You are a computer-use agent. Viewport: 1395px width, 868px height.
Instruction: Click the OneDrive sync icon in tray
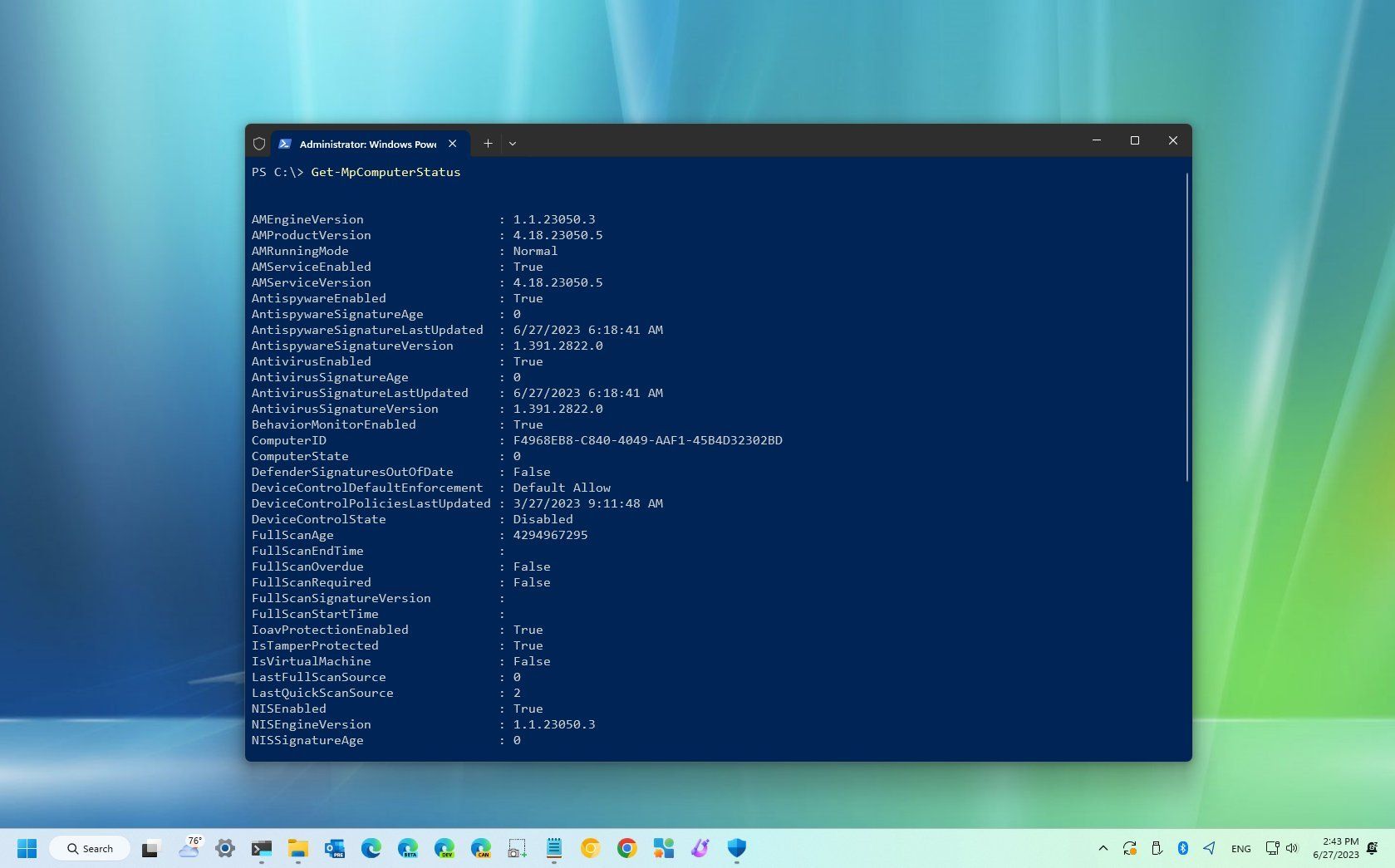[1129, 848]
